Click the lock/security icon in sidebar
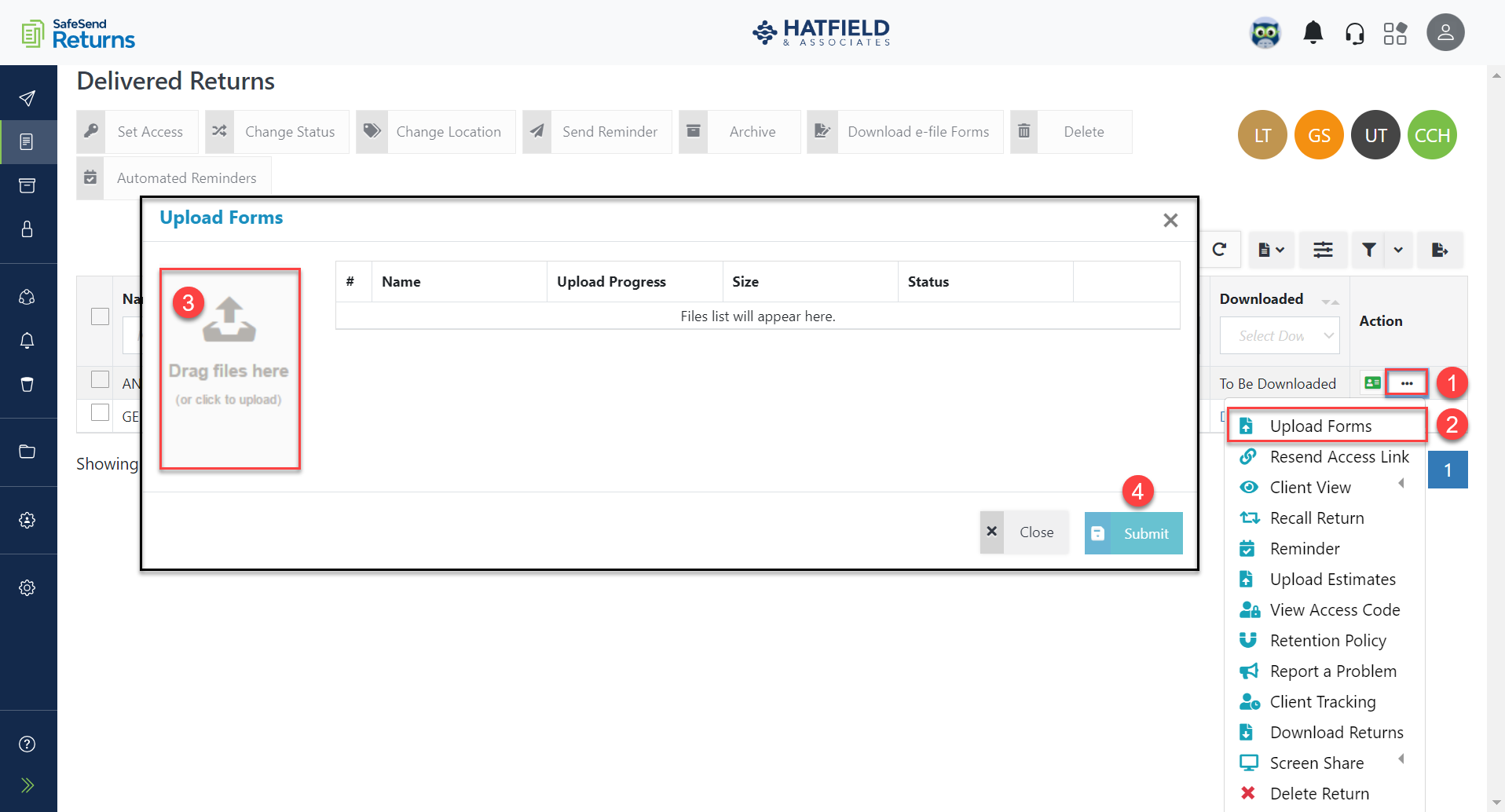 (x=28, y=229)
